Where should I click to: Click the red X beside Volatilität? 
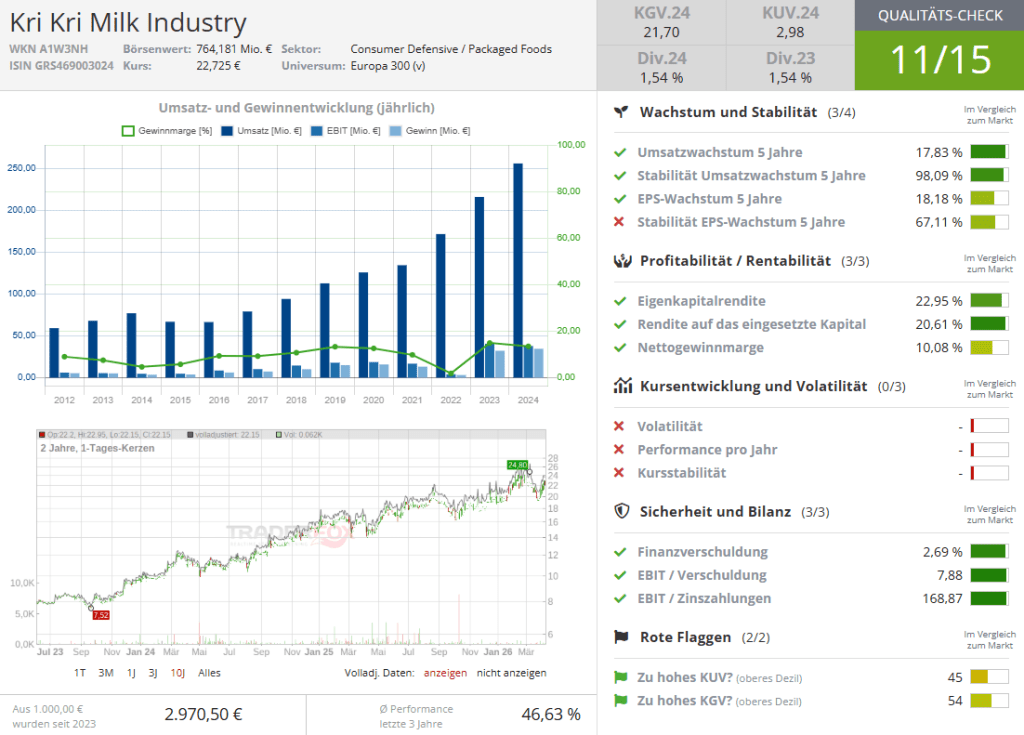click(620, 427)
